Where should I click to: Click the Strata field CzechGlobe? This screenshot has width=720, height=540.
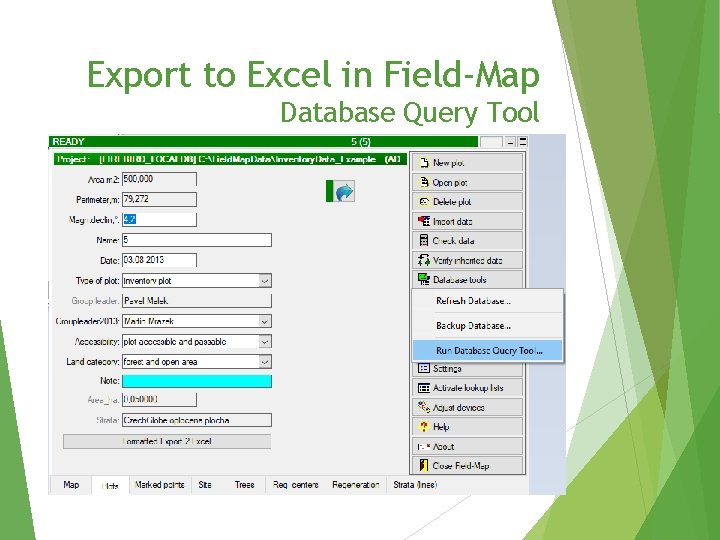[x=197, y=420]
